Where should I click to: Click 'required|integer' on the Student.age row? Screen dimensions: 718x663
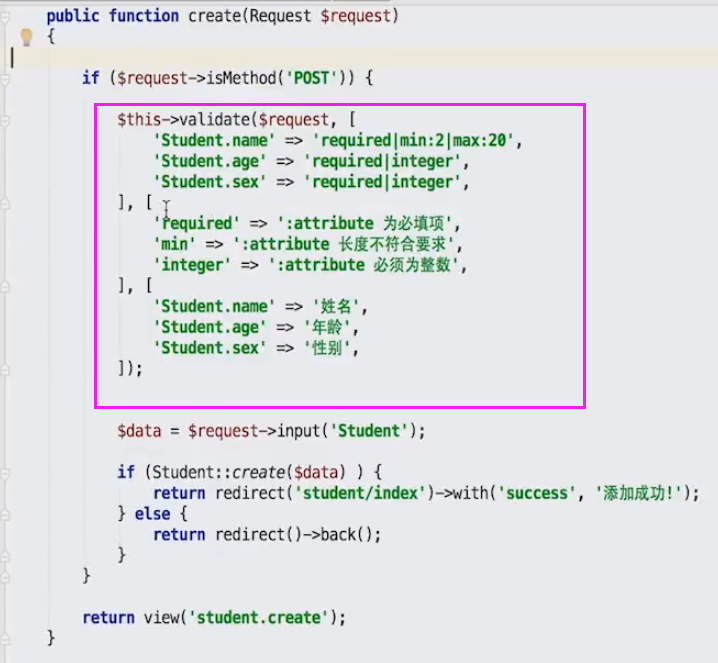[x=383, y=161]
